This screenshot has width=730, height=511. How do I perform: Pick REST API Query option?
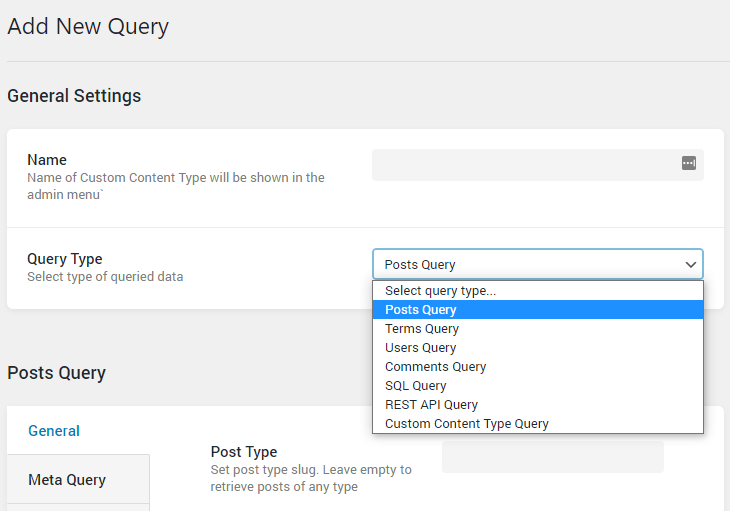click(431, 405)
